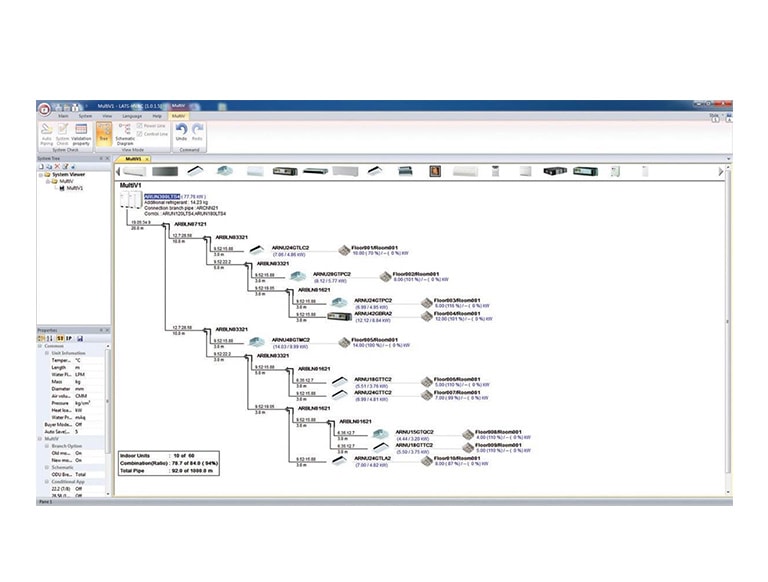Image resolution: width=768 pixels, height=582 pixels.
Task: Click the Properties panel vertical scrollbar
Action: click(107, 420)
